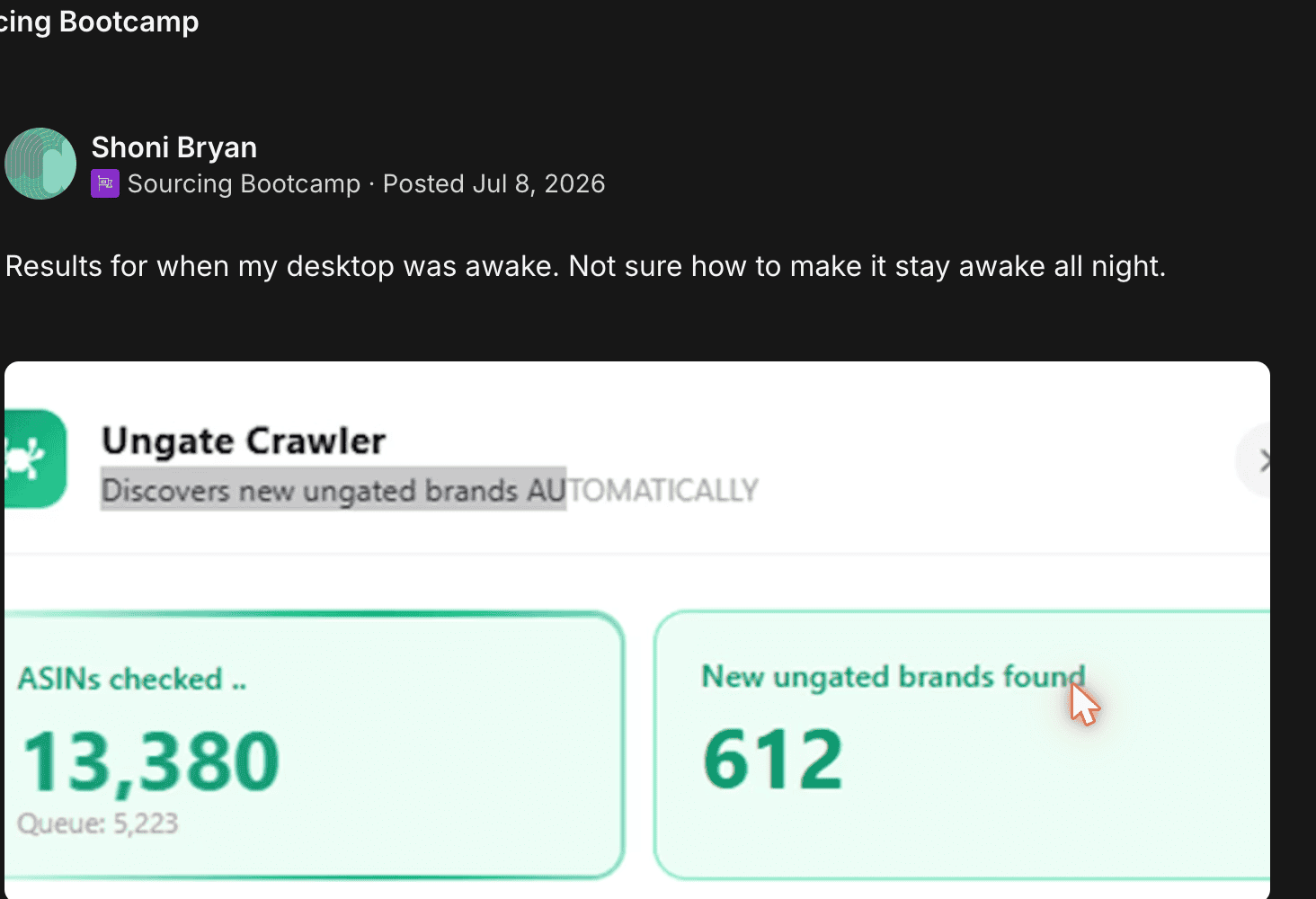Click the New ungated brands found label

[894, 676]
